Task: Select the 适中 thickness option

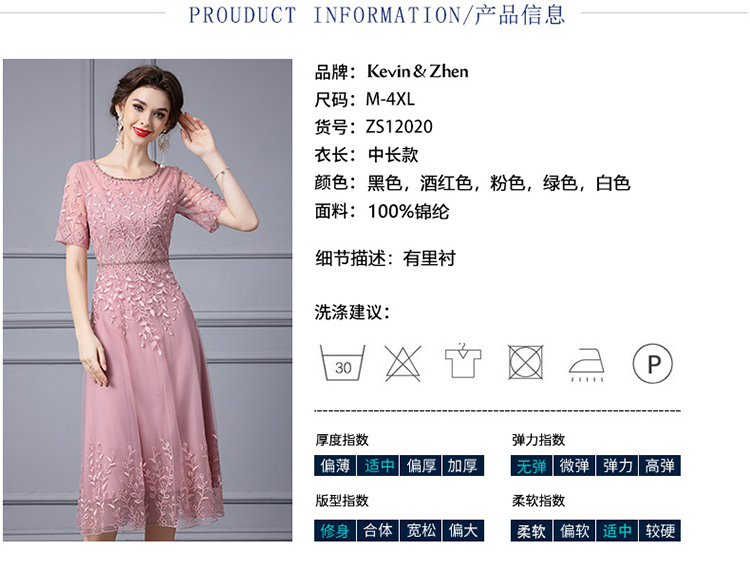Action: pos(378,466)
